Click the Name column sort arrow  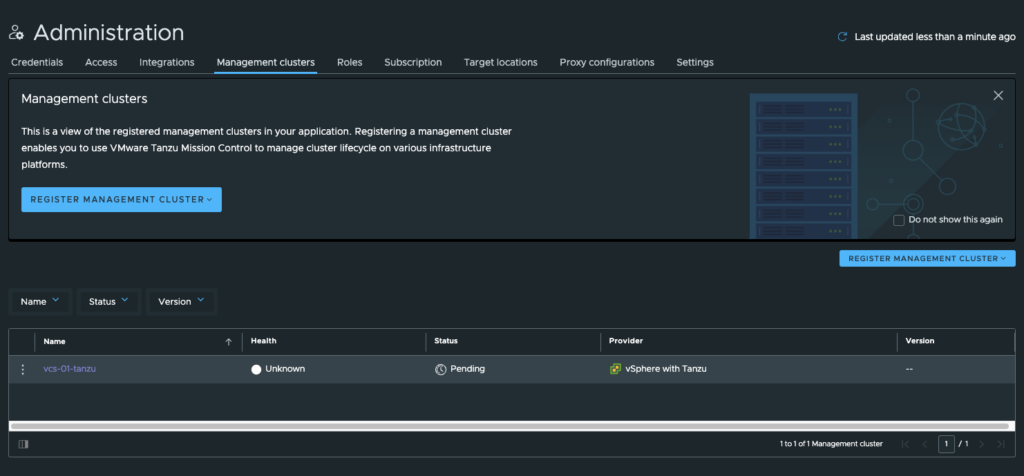(229, 341)
